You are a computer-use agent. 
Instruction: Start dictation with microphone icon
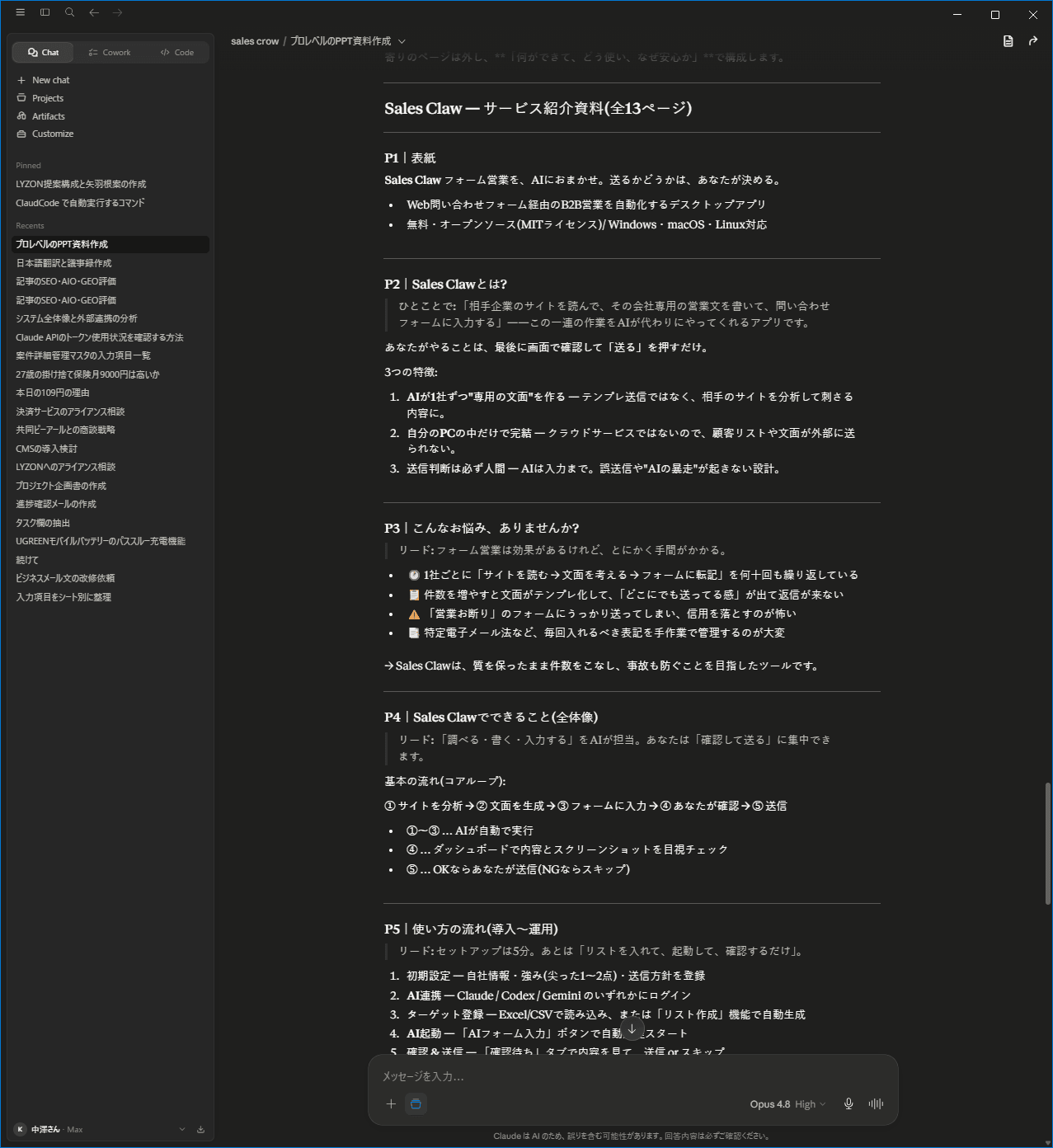849,1103
